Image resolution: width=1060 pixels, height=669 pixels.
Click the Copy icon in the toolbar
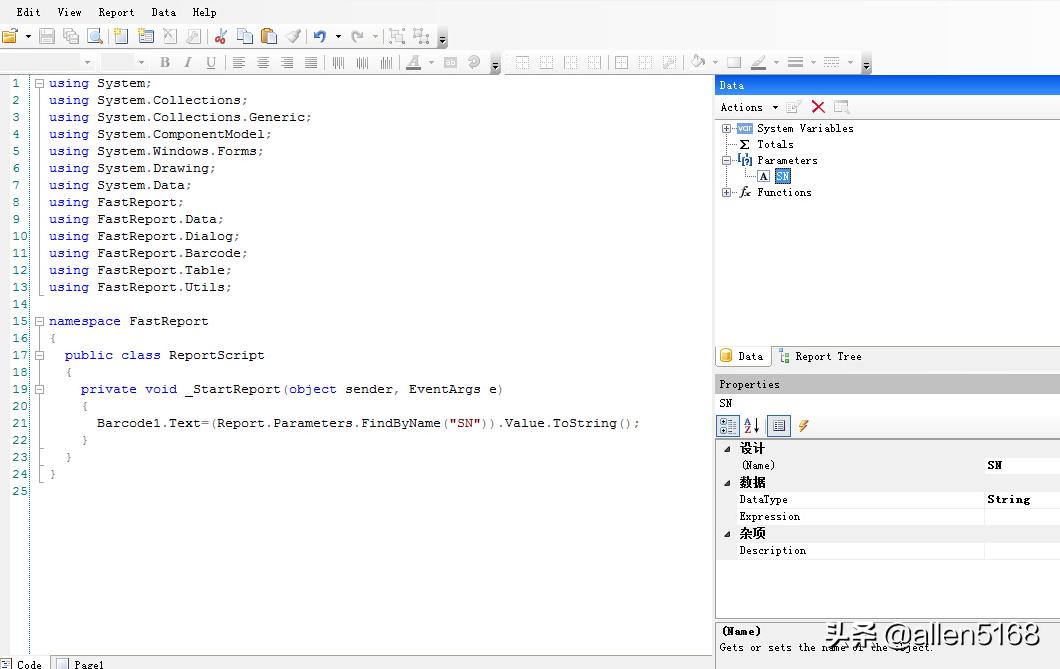pyautogui.click(x=245, y=36)
